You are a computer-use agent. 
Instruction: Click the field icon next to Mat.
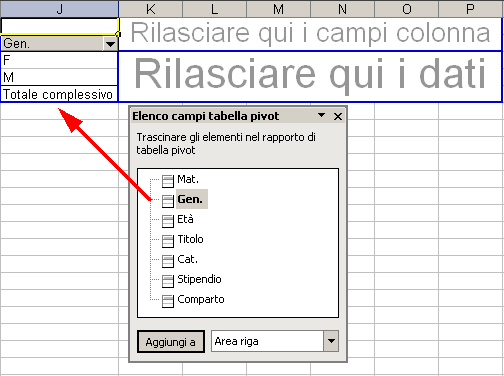[168, 181]
